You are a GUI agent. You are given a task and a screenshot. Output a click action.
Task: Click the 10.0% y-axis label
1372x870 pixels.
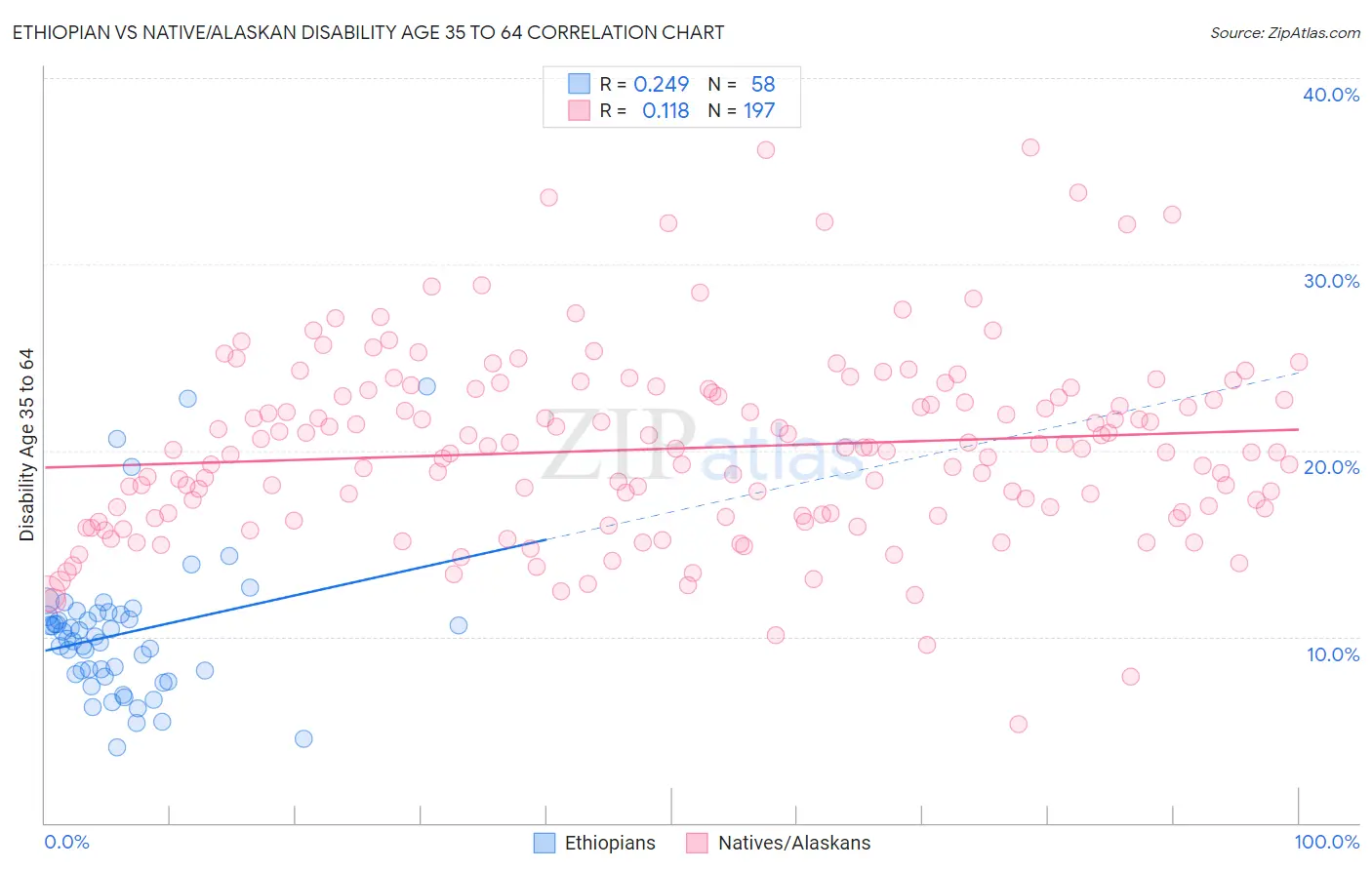click(1333, 654)
